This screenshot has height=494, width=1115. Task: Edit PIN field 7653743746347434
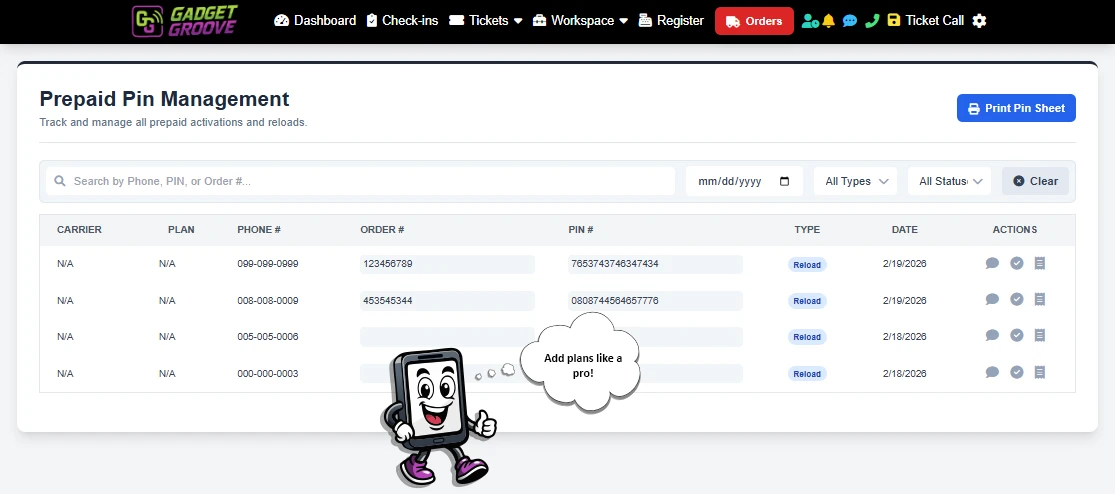pyautogui.click(x=655, y=264)
